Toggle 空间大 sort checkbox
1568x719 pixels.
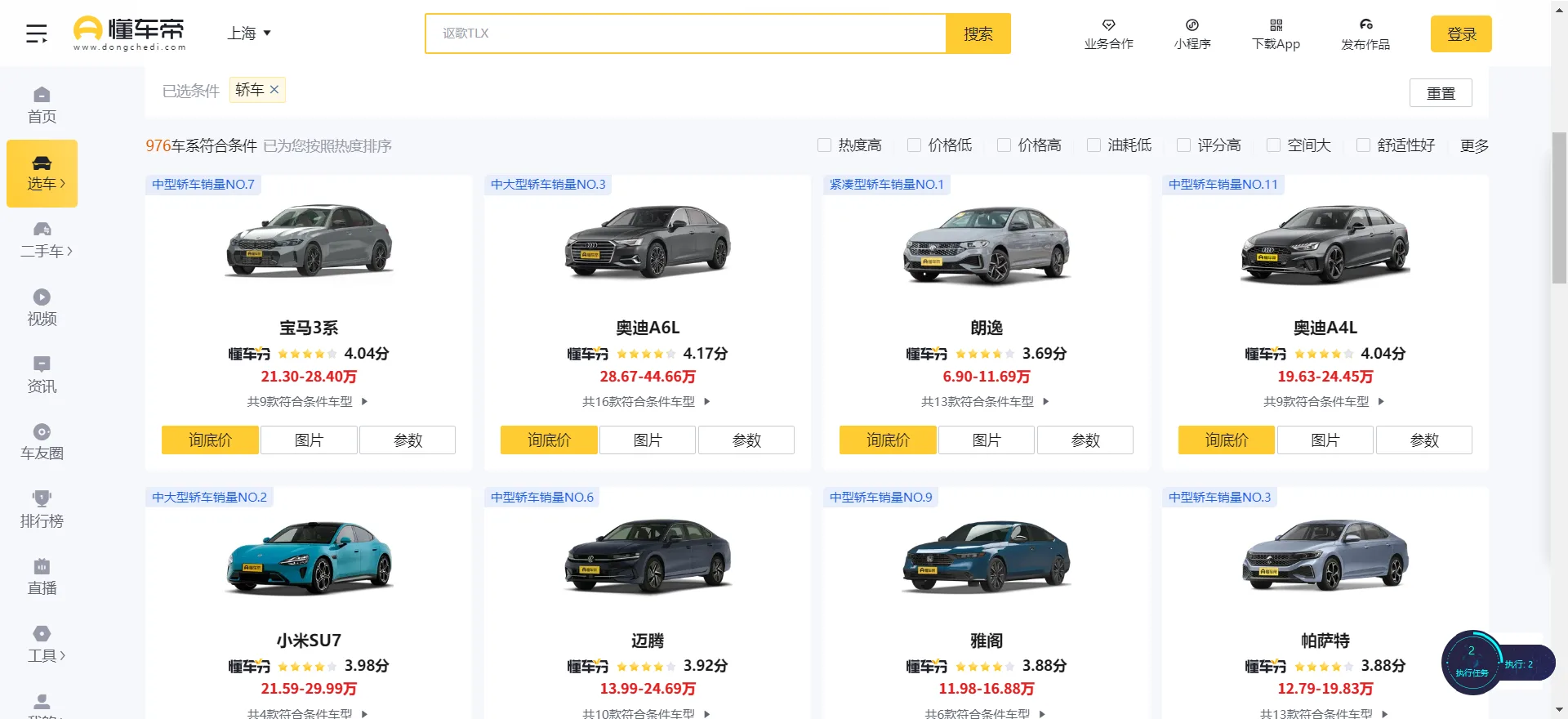[1273, 145]
